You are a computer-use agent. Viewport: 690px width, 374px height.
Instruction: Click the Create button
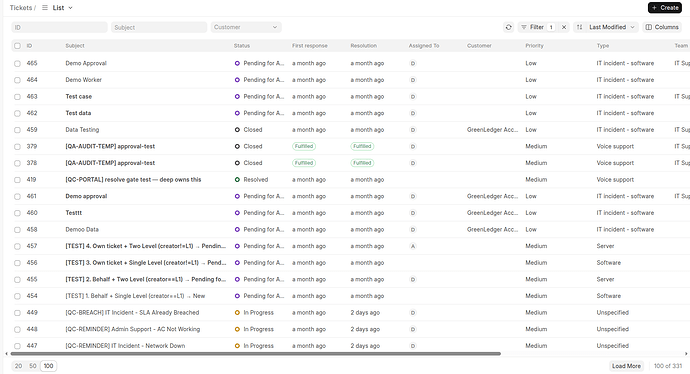[665, 8]
